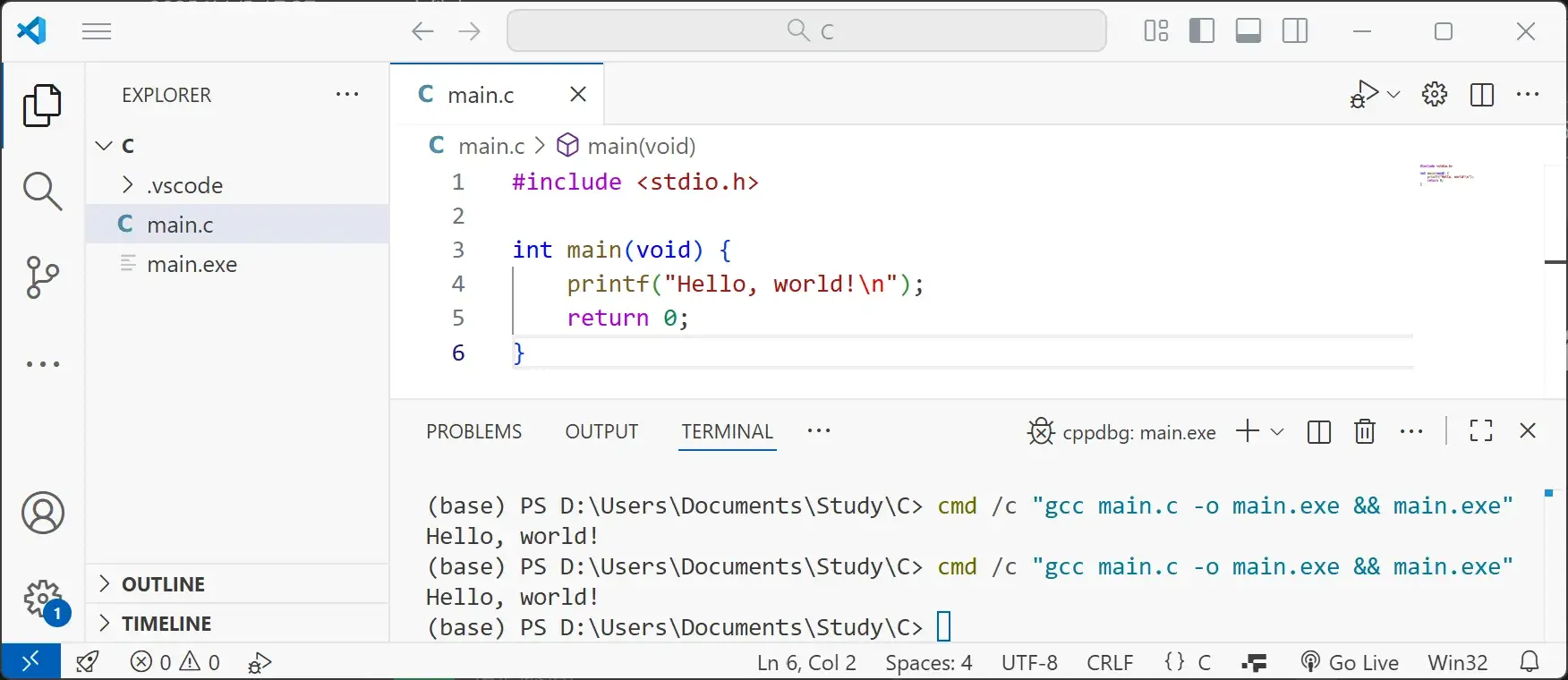The height and width of the screenshot is (680, 1568).
Task: Click the editor minimap code preview
Action: click(x=1444, y=174)
